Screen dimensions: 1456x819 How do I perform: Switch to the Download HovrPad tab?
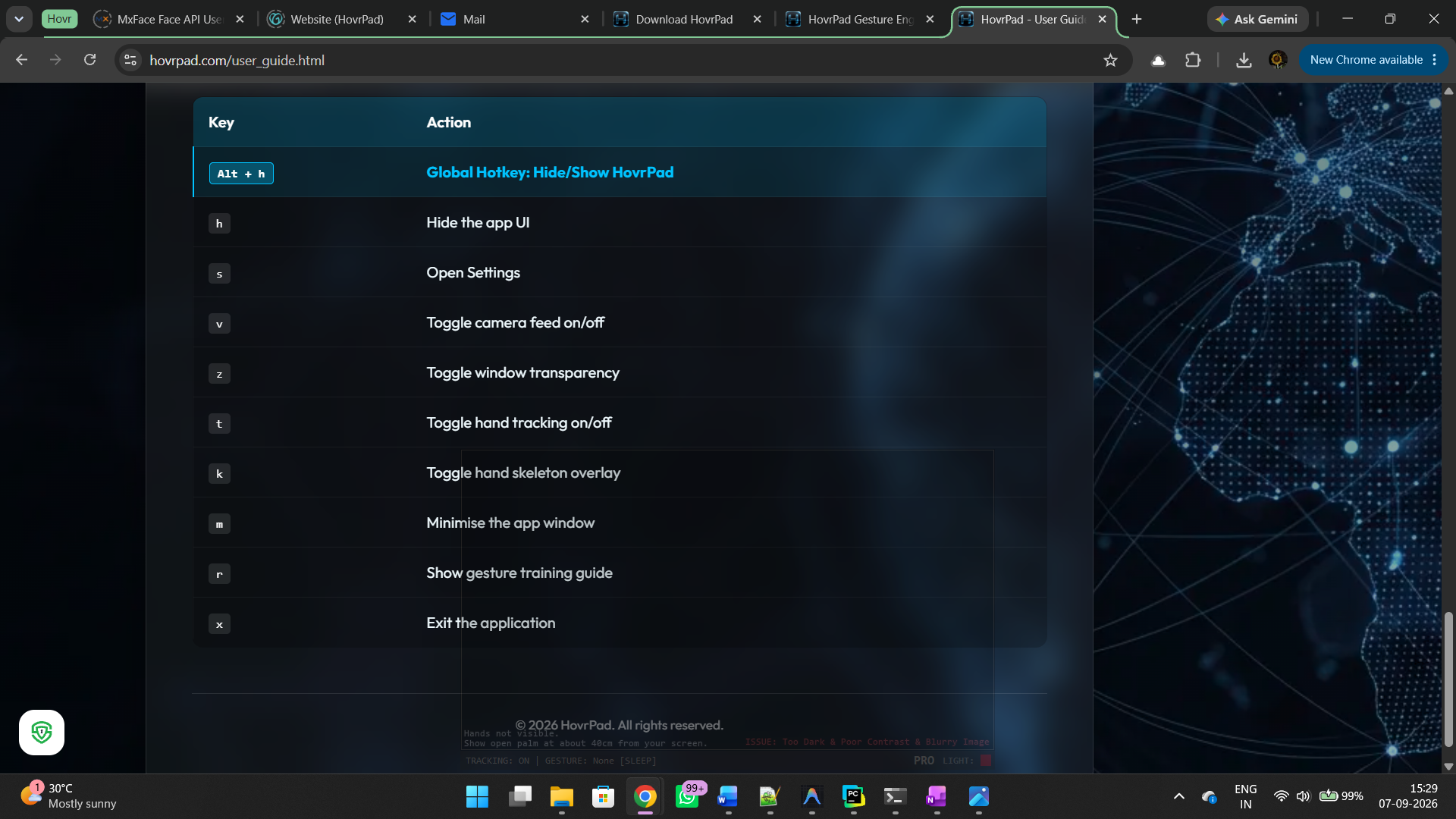coord(684,19)
